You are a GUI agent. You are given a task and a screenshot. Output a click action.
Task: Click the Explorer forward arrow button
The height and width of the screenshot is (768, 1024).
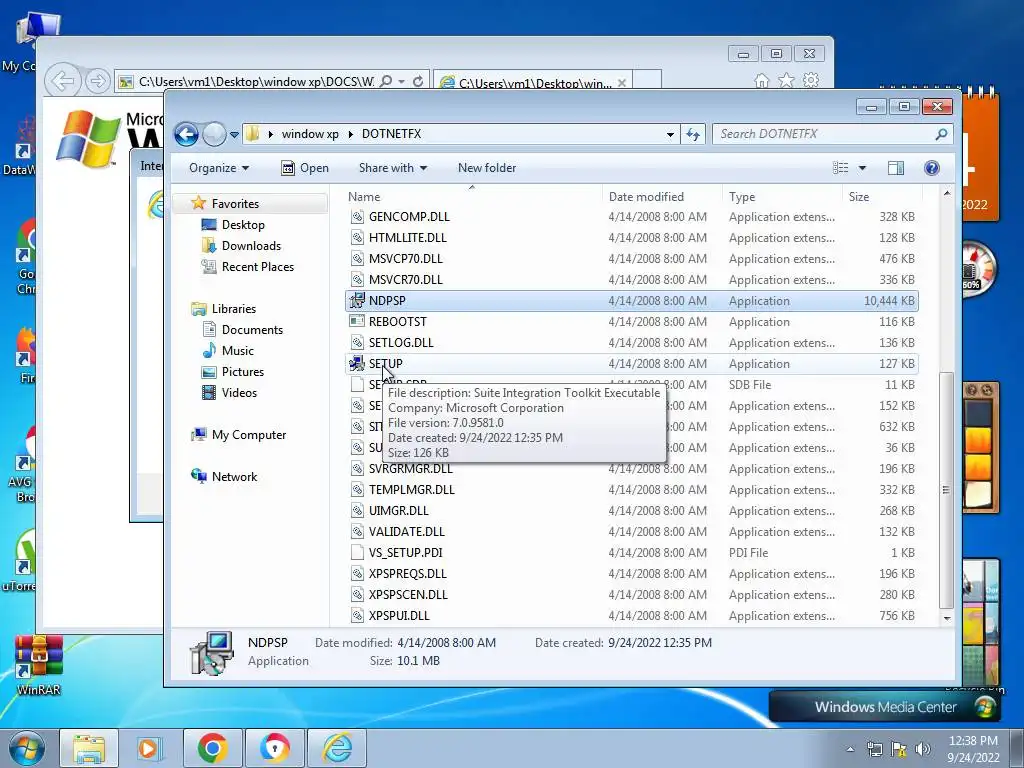(214, 135)
